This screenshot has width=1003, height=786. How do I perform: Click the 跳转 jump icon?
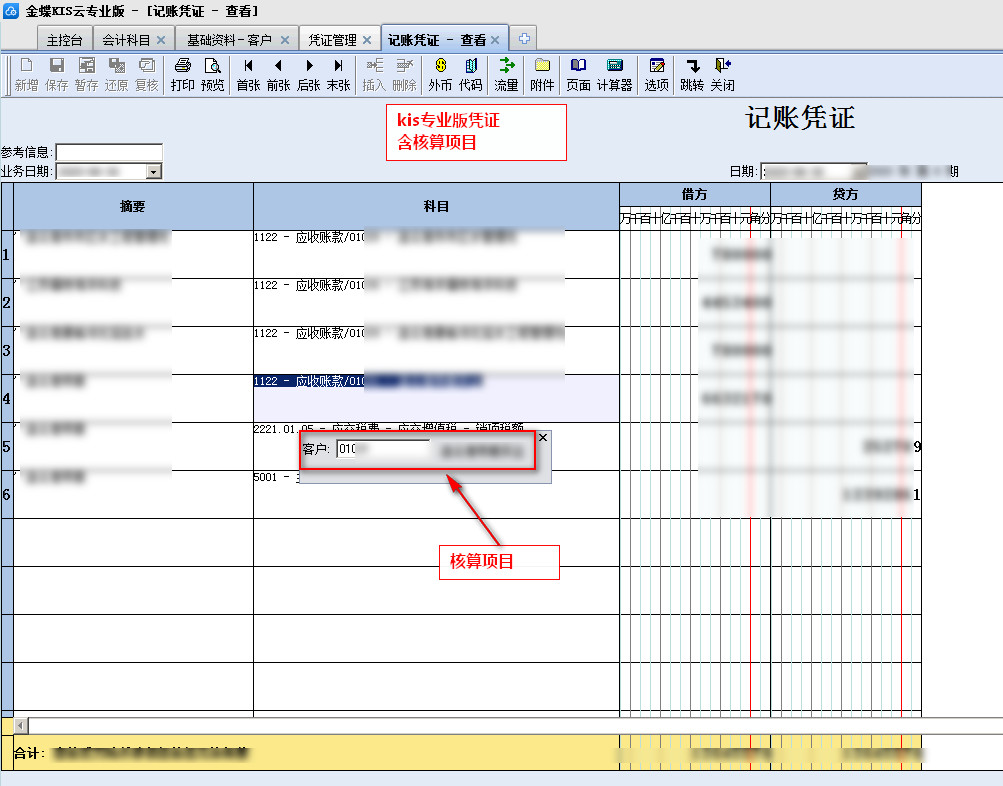[692, 74]
